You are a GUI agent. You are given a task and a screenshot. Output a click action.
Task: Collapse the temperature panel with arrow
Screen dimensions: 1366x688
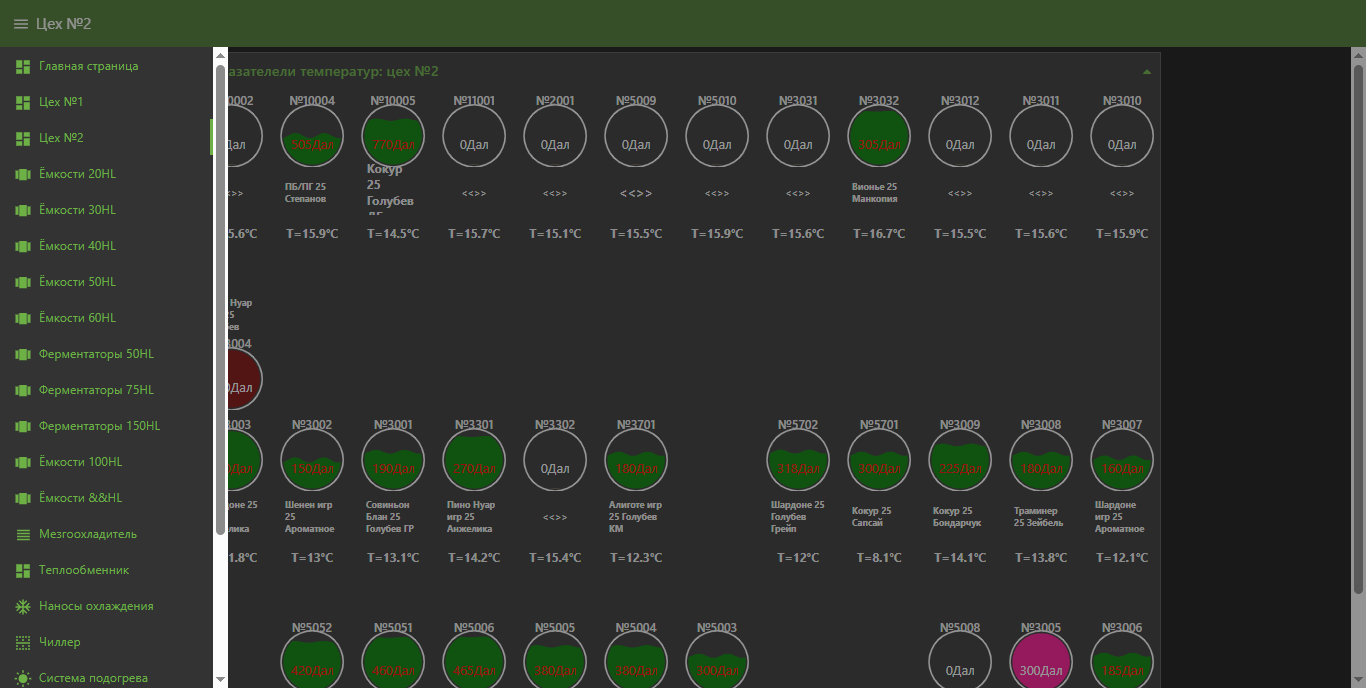click(x=1147, y=72)
